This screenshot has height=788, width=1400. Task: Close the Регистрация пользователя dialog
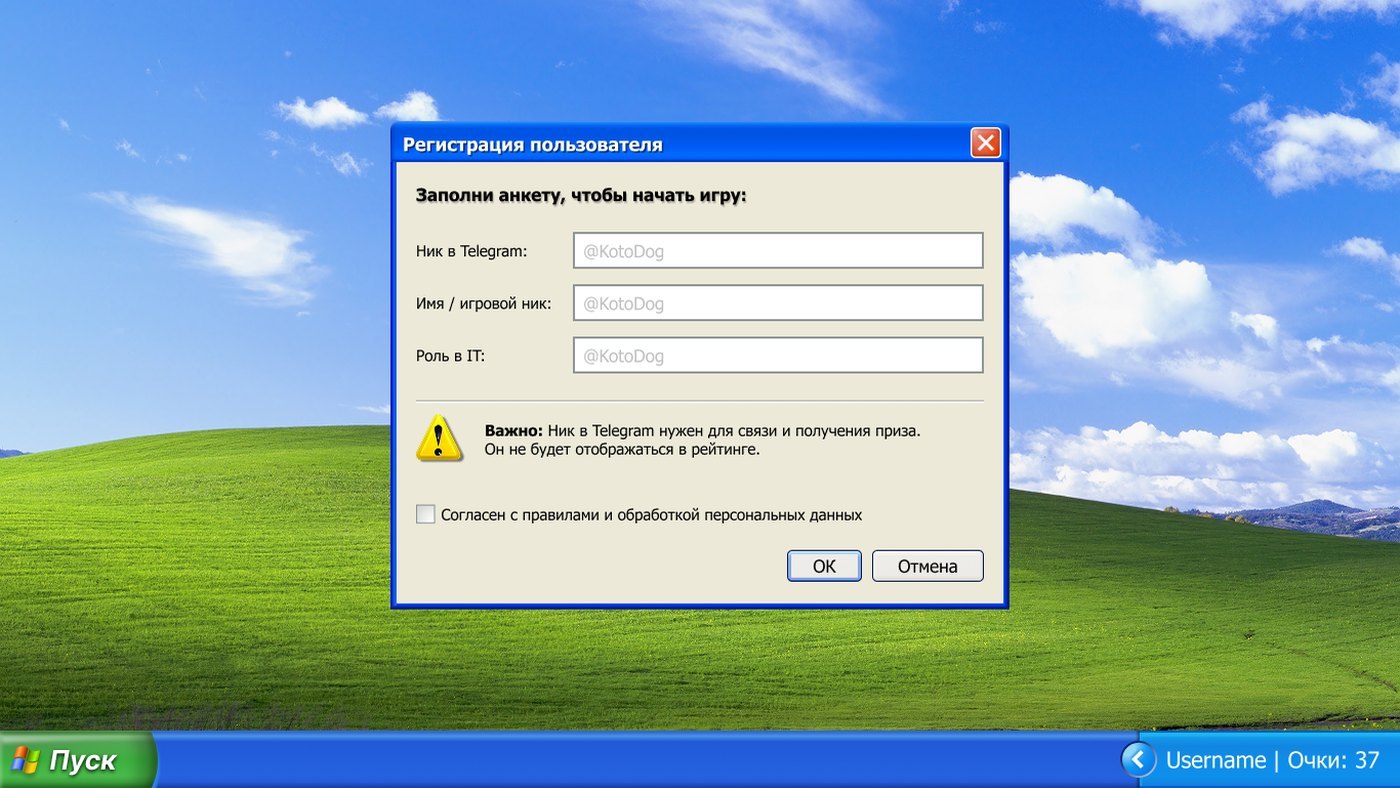click(986, 144)
